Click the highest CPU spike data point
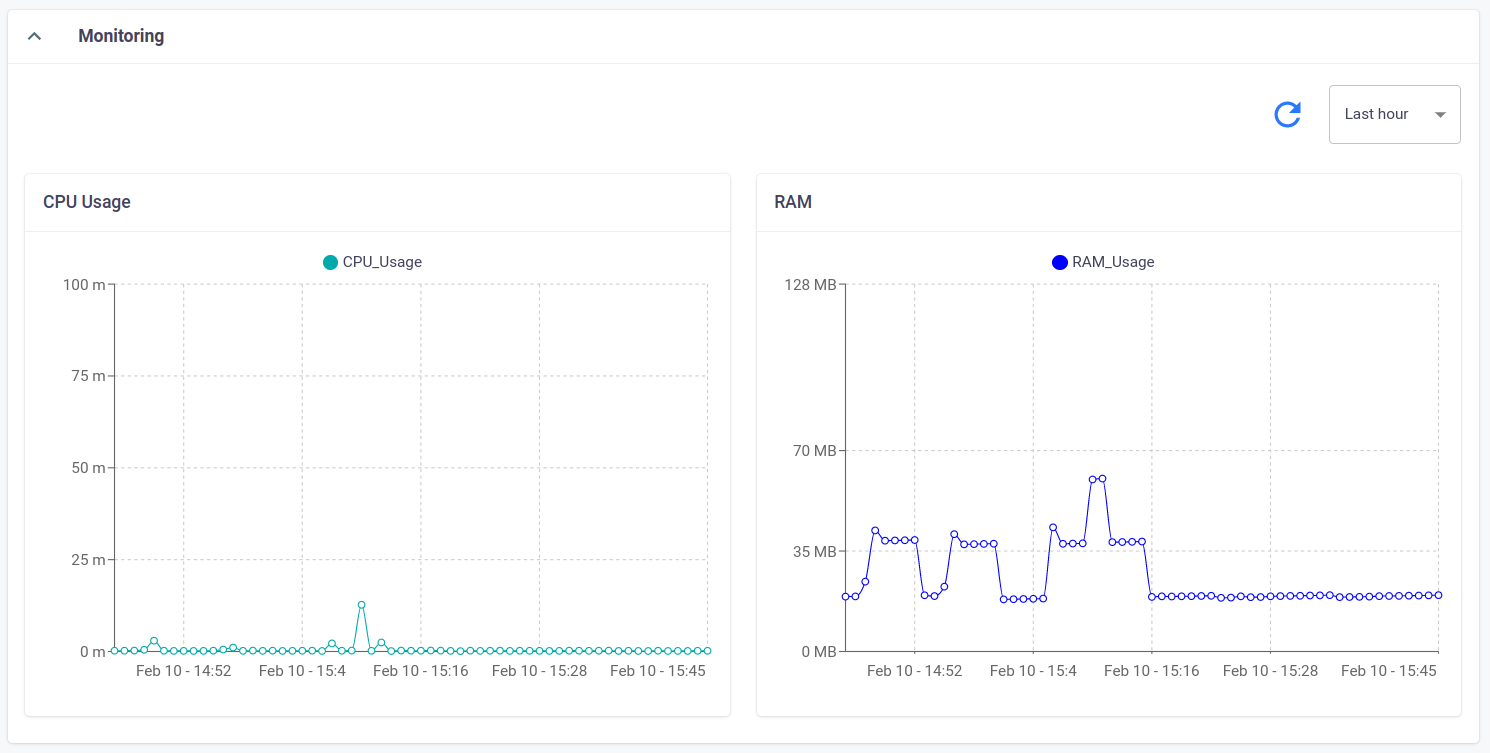This screenshot has width=1490, height=753. 361,605
